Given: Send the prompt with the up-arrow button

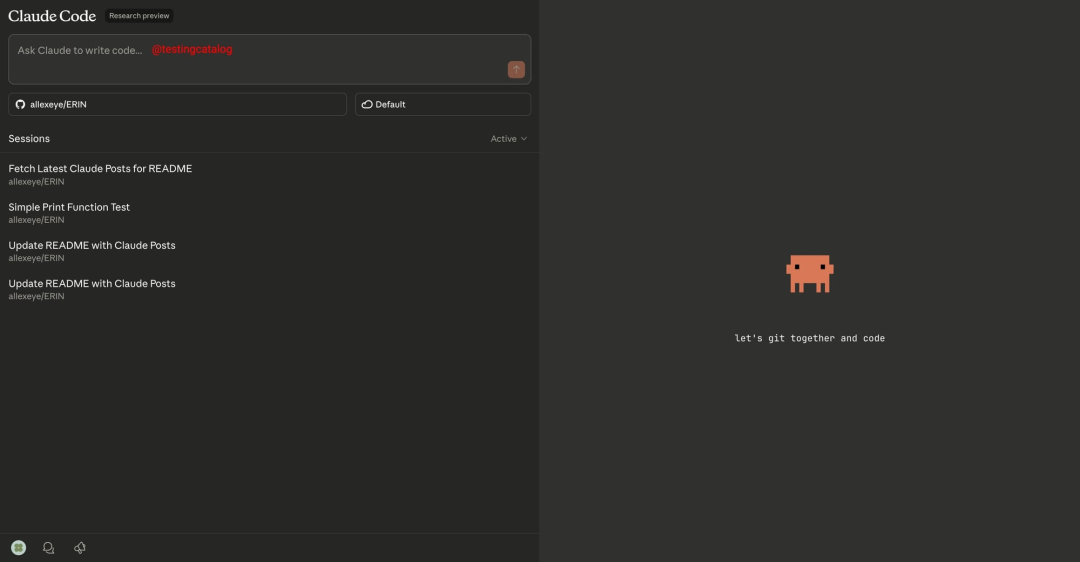Looking at the screenshot, I should coord(516,70).
